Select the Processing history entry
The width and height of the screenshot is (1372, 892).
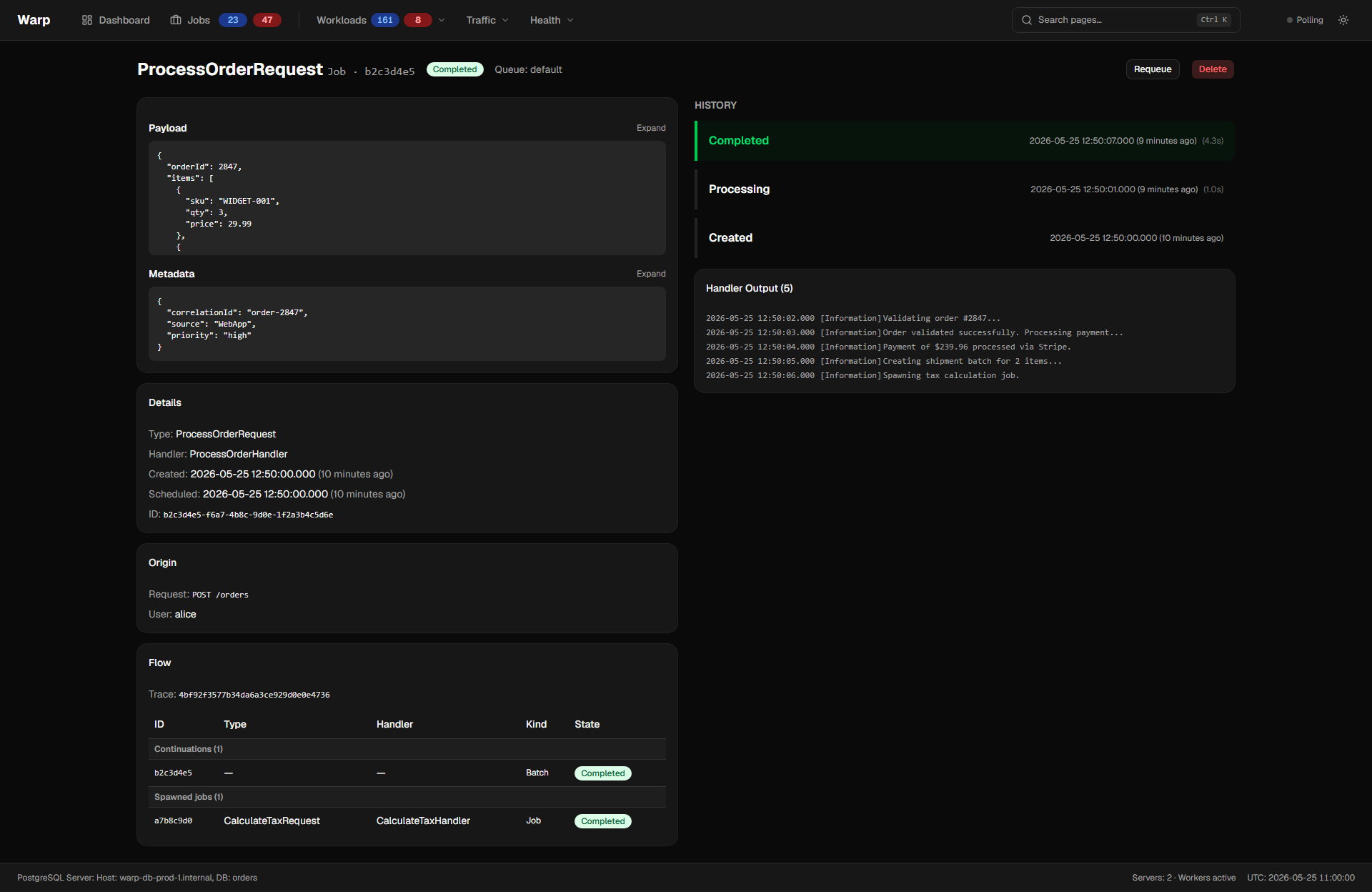pyautogui.click(x=965, y=189)
